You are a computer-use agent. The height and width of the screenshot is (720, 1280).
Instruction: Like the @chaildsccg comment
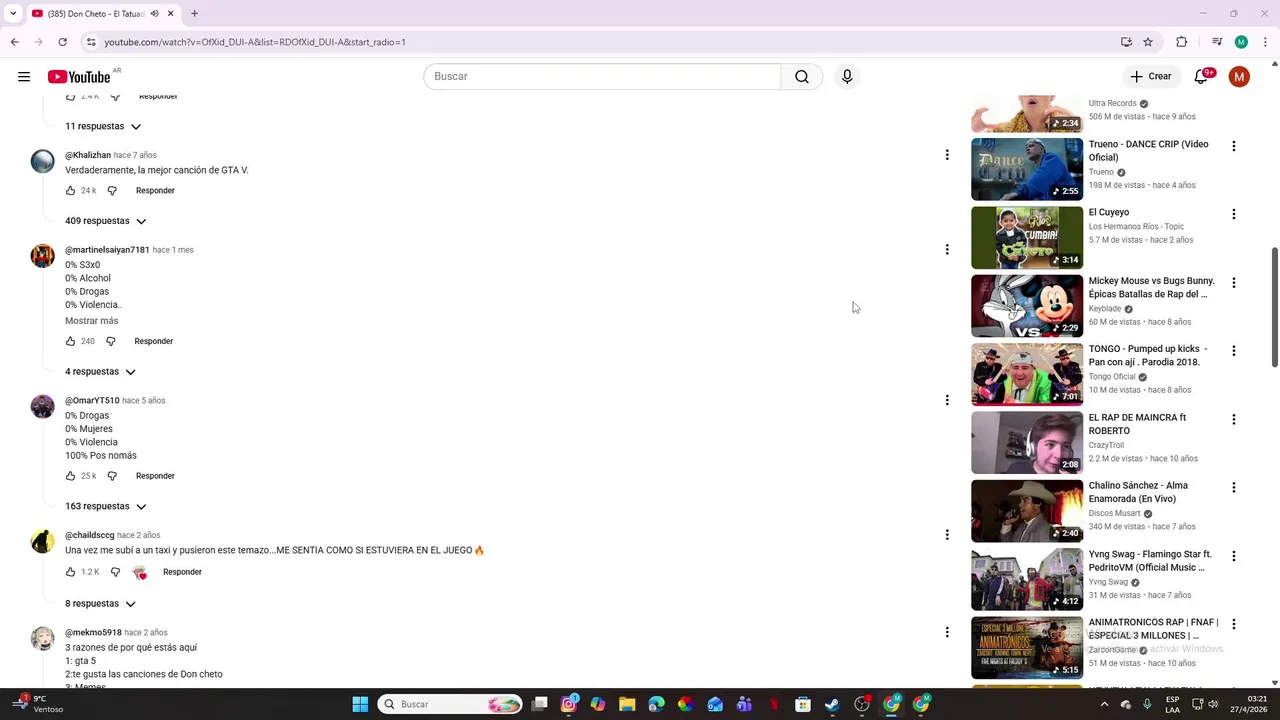[x=70, y=572]
